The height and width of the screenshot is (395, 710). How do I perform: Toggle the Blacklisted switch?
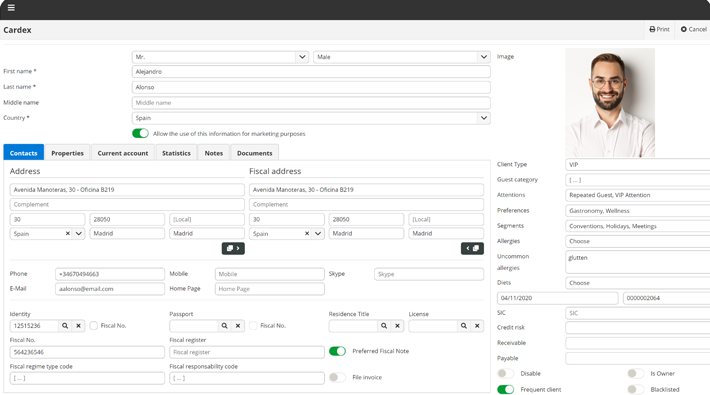pyautogui.click(x=635, y=389)
